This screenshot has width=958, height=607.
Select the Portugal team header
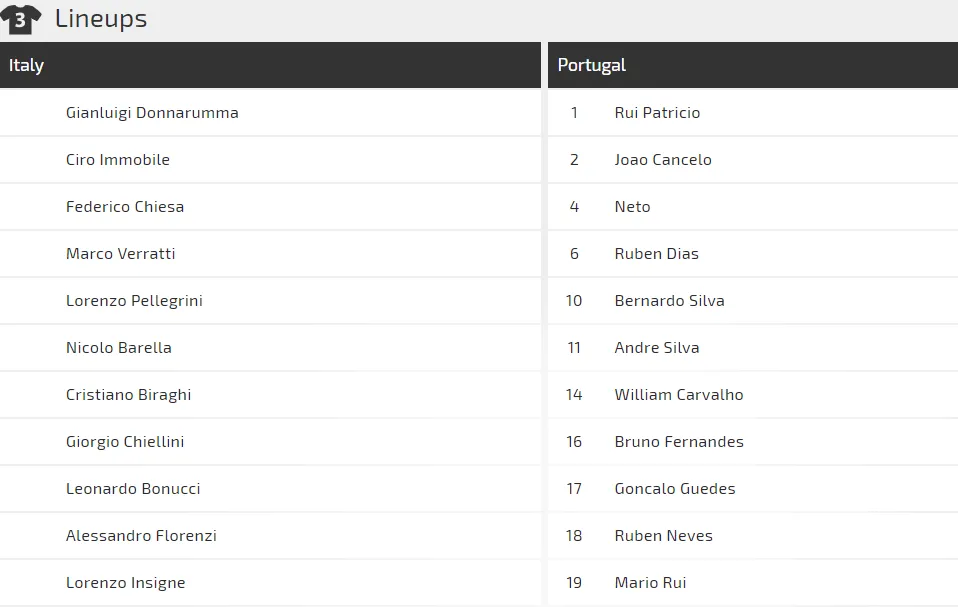[592, 65]
